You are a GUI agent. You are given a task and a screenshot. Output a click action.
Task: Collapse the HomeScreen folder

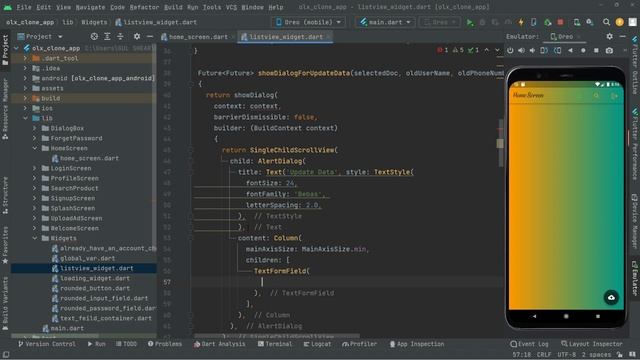(x=35, y=148)
